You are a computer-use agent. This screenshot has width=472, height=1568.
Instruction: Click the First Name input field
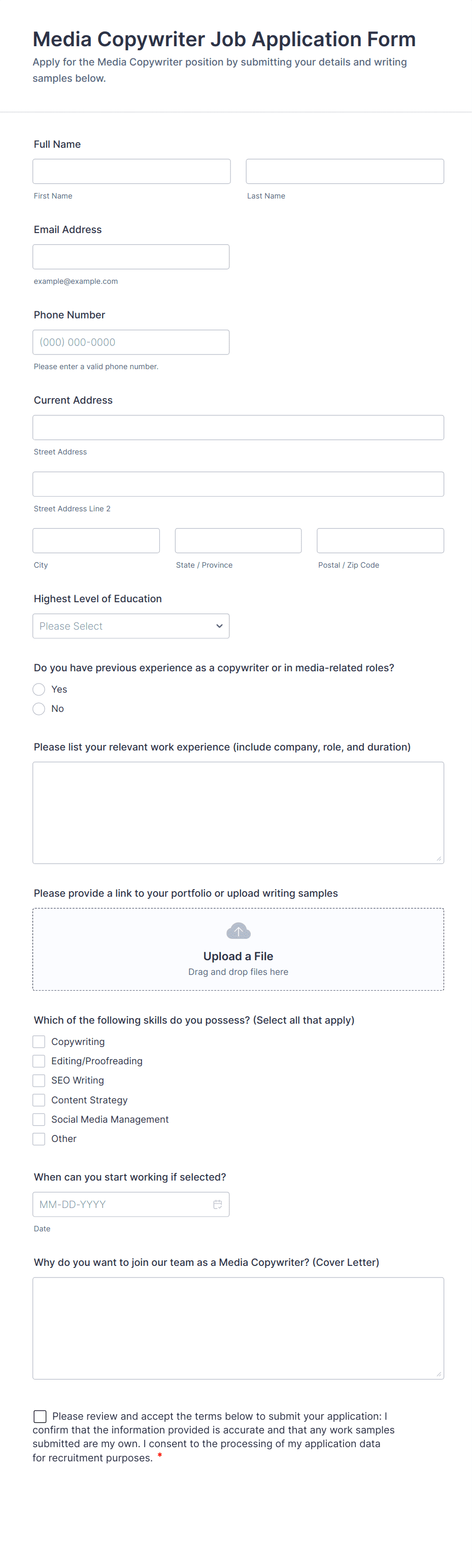pos(131,171)
